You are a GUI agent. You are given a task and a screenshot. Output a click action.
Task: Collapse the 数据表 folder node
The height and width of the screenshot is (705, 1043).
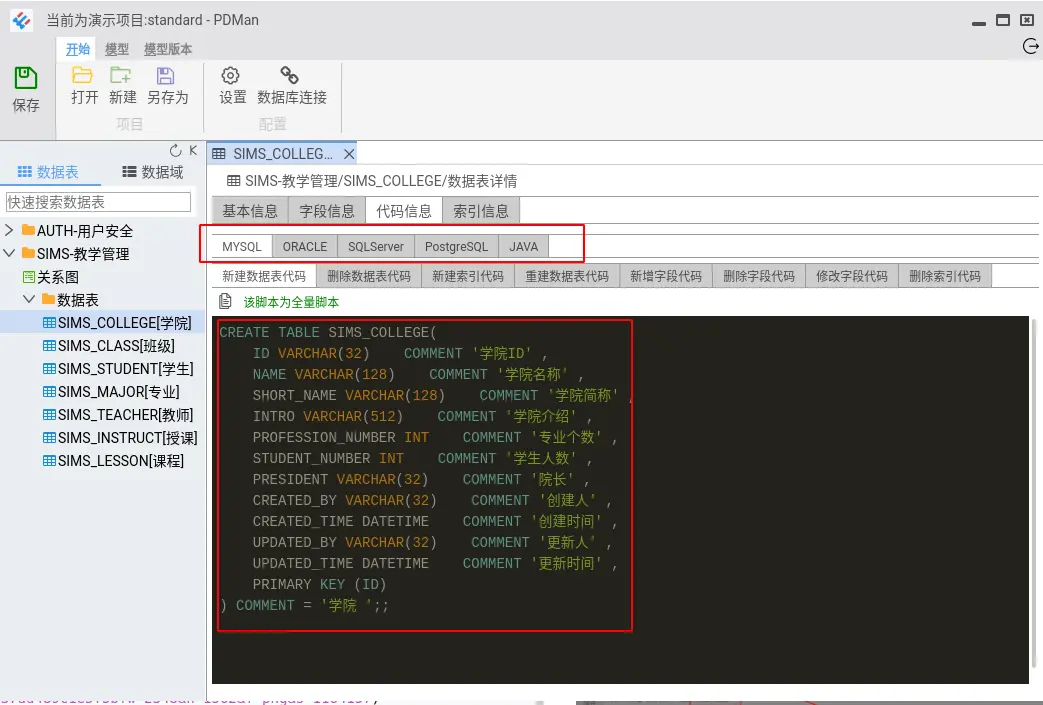[x=29, y=299]
